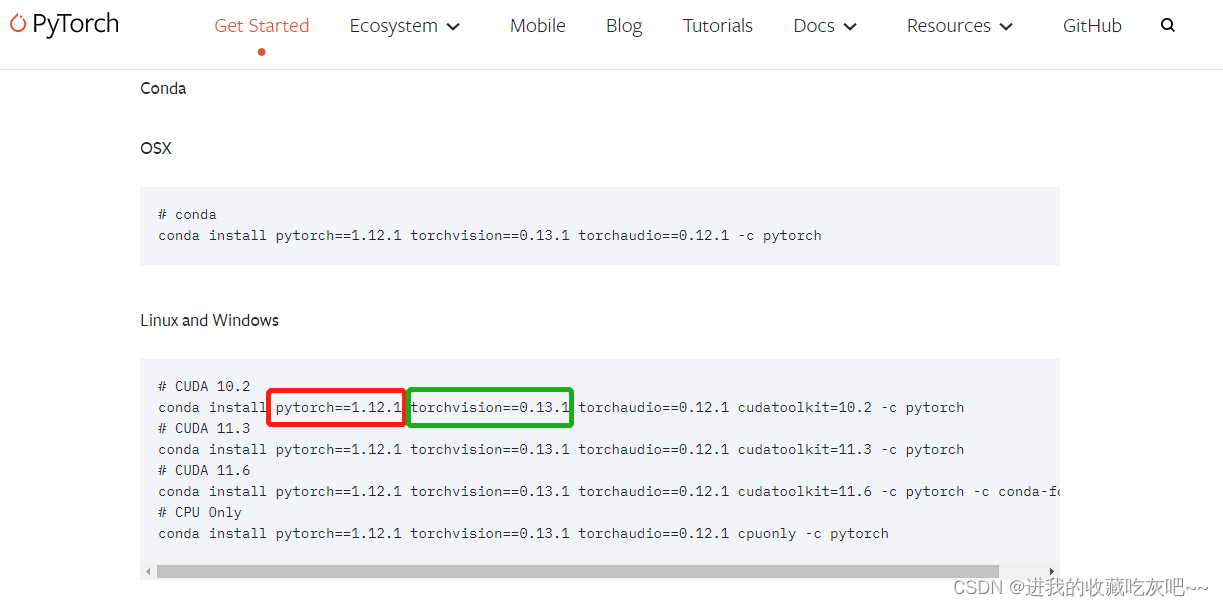Go to the Mobile page

point(537,26)
